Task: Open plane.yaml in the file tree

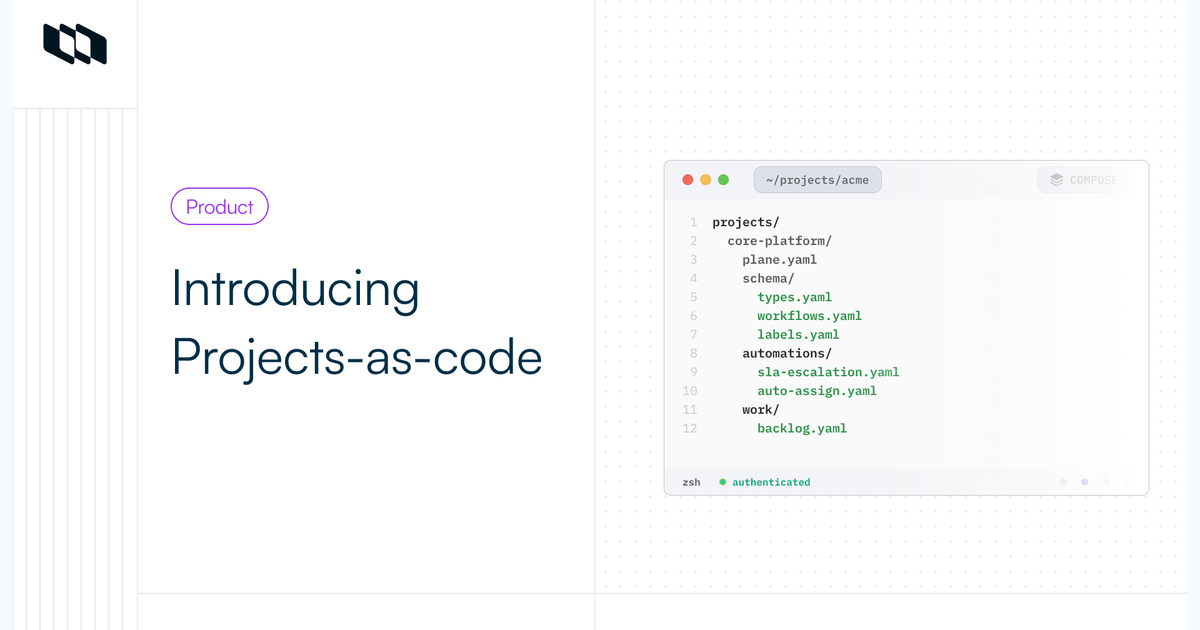Action: click(x=780, y=260)
